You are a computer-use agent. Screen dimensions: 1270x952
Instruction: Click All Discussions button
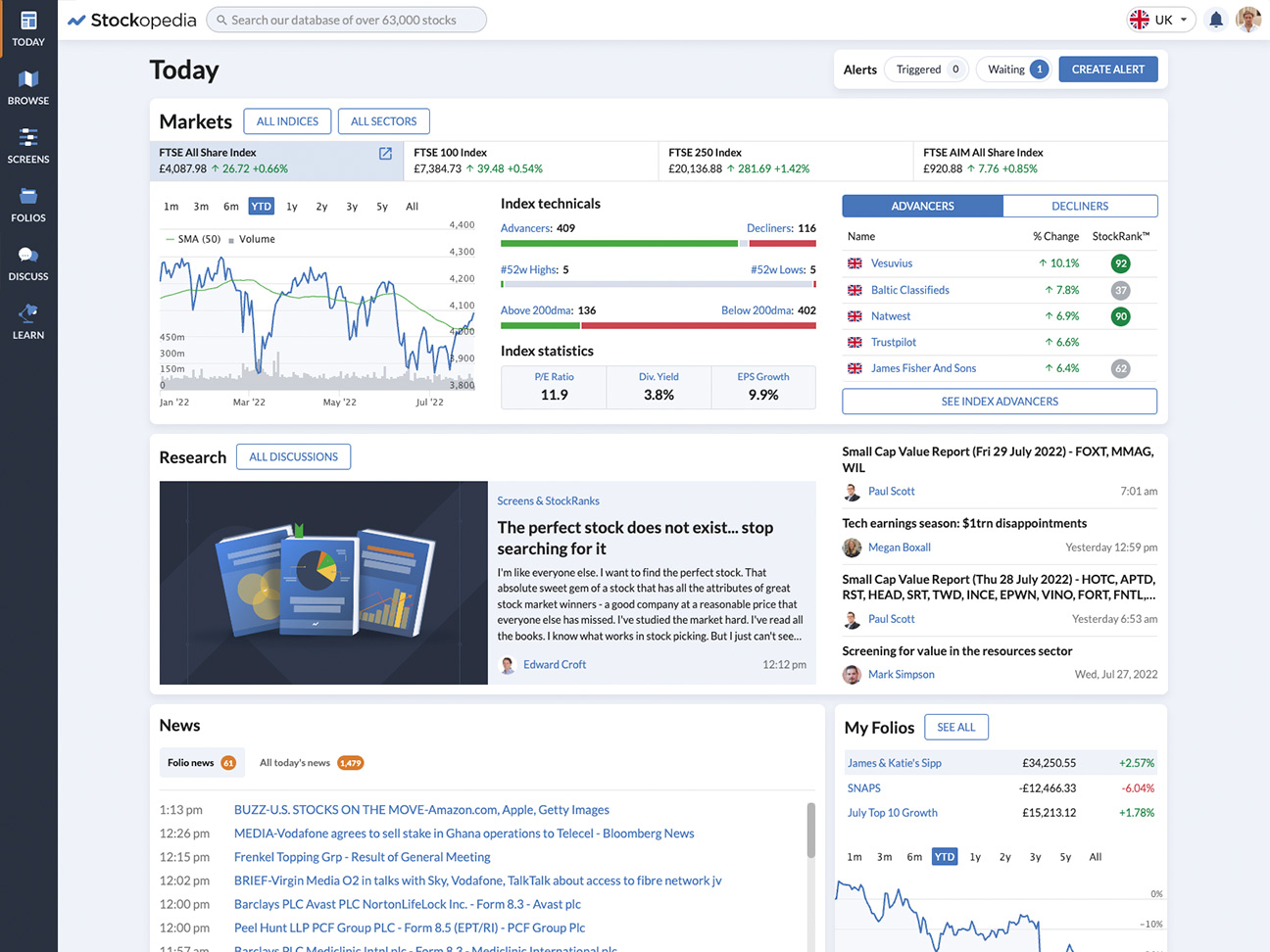tap(293, 457)
